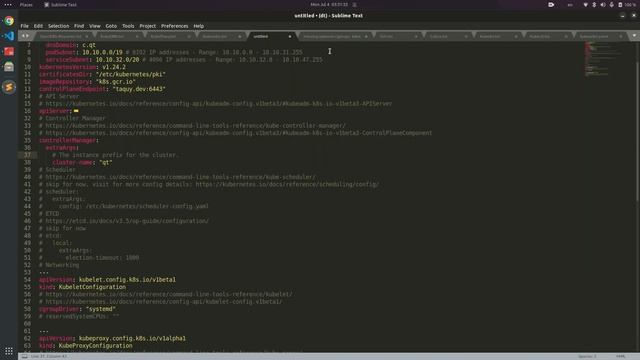Click the cgroupDriver value "systemd"
This screenshot has height=360, width=640.
click(x=100, y=309)
